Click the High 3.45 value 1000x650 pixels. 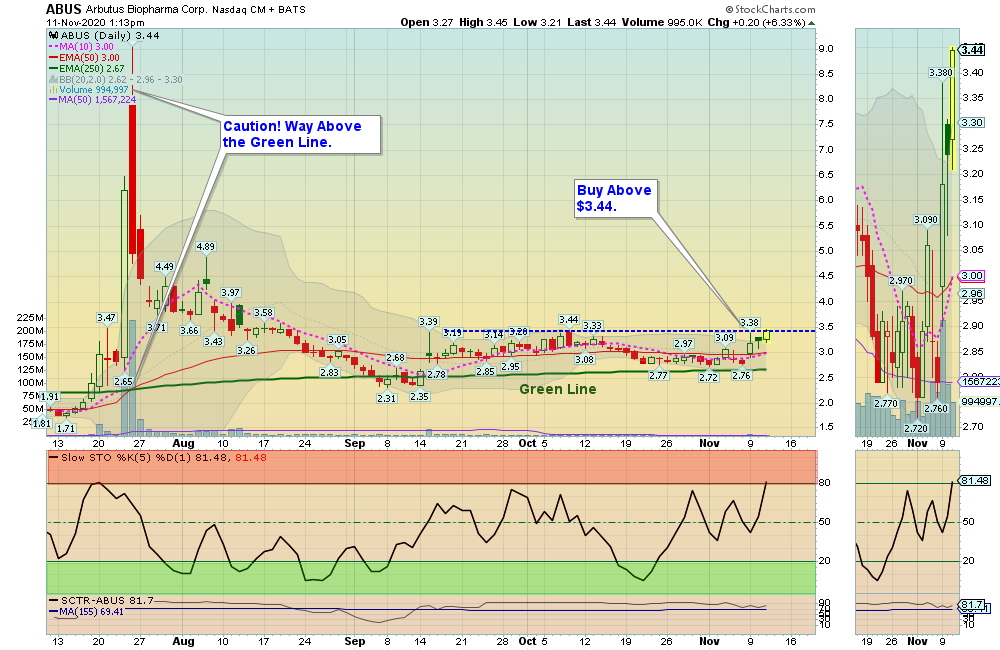[x=483, y=22]
